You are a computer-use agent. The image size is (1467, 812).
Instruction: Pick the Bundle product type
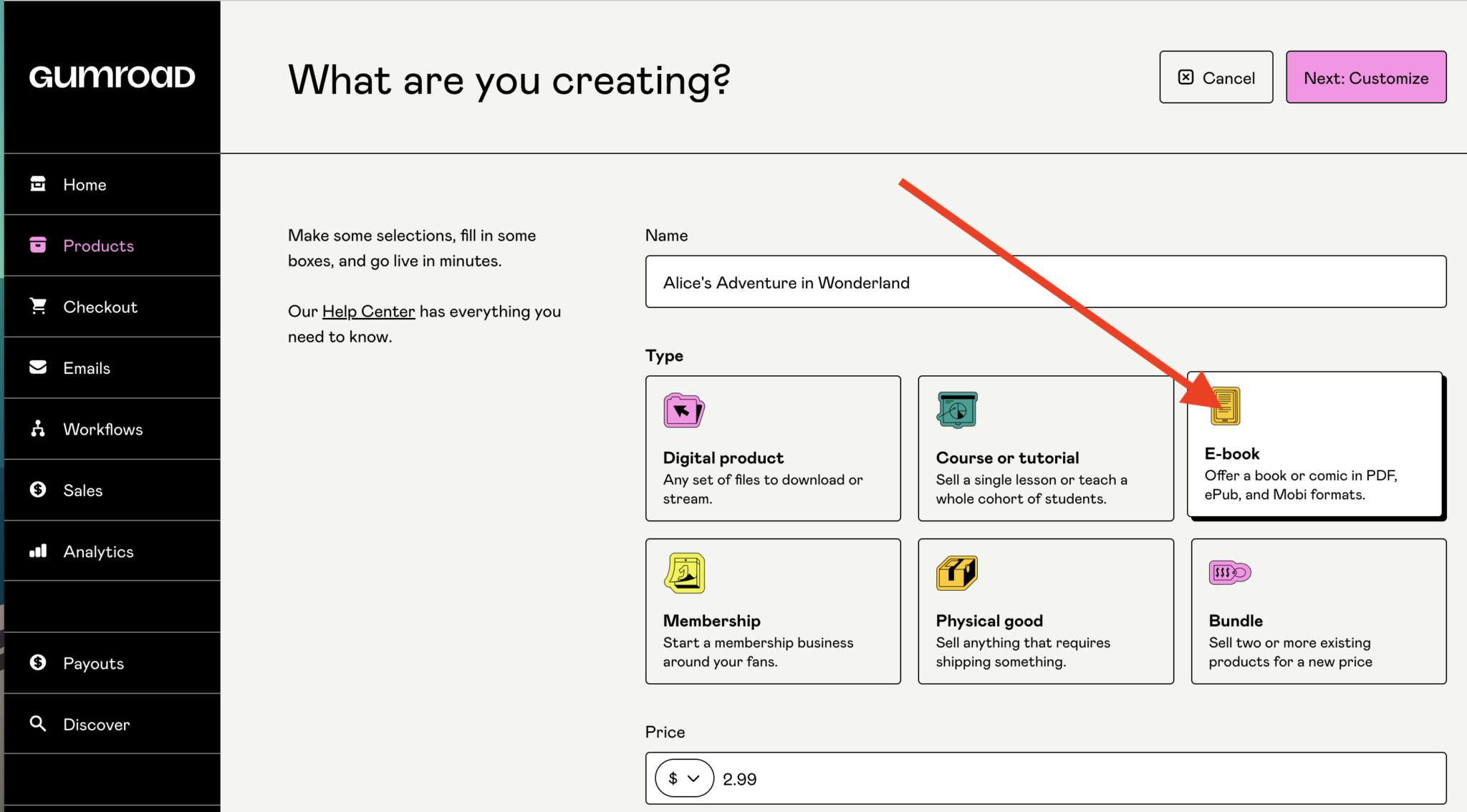pyautogui.click(x=1318, y=611)
